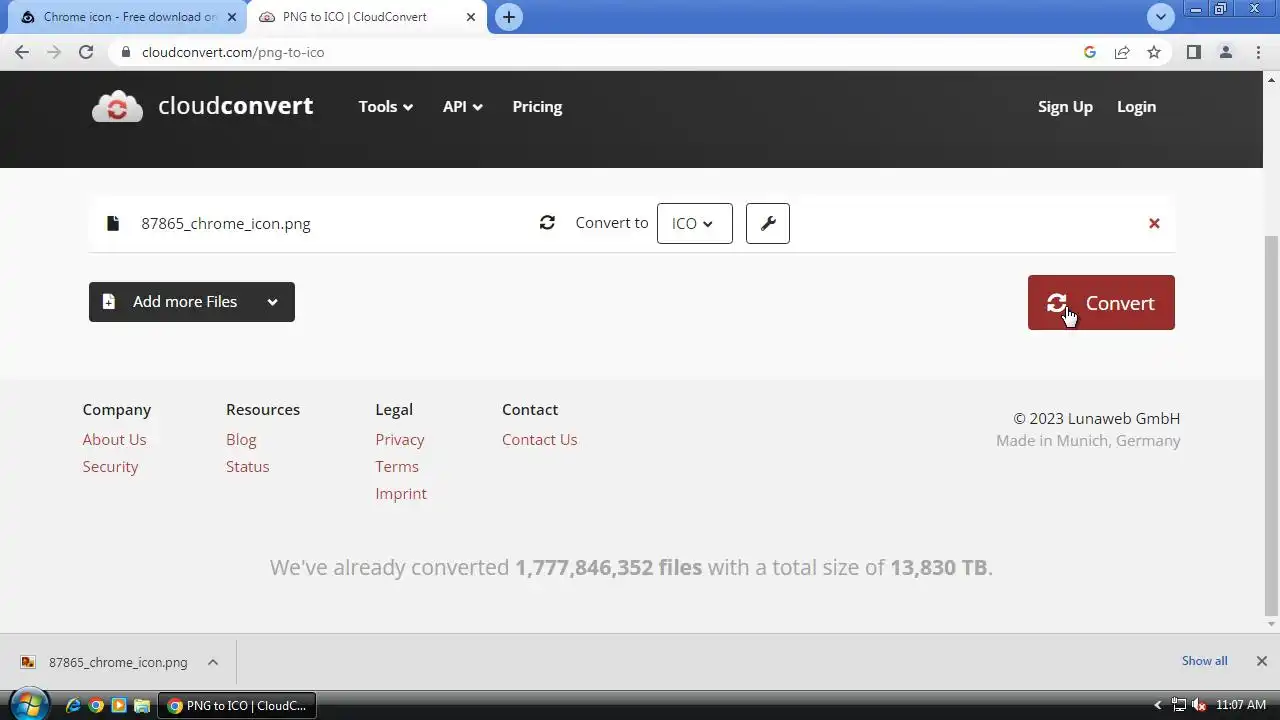Click the network tray icon
This screenshot has width=1280, height=720.
tap(1179, 705)
